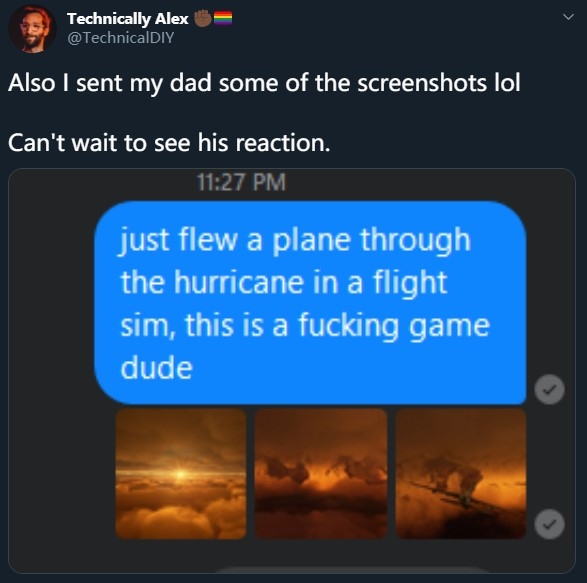Open the sunset-over-clouds screenshot thumbnail

(181, 474)
